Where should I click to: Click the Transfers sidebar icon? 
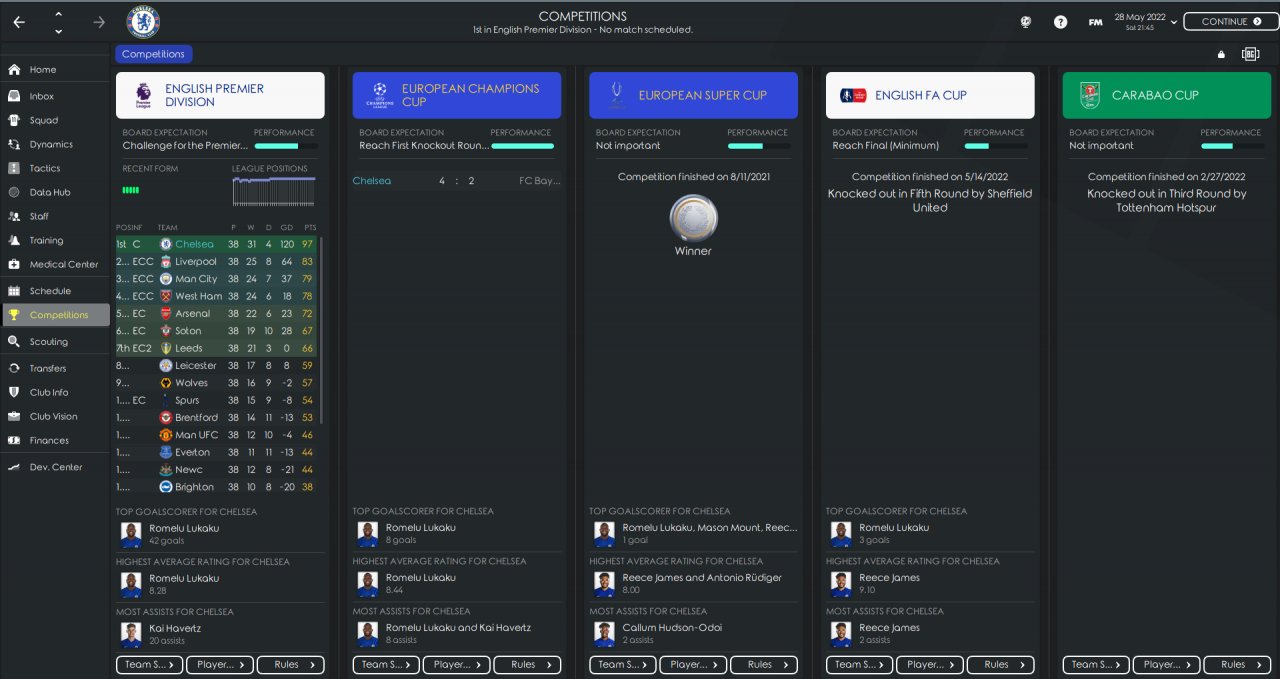coord(14,368)
